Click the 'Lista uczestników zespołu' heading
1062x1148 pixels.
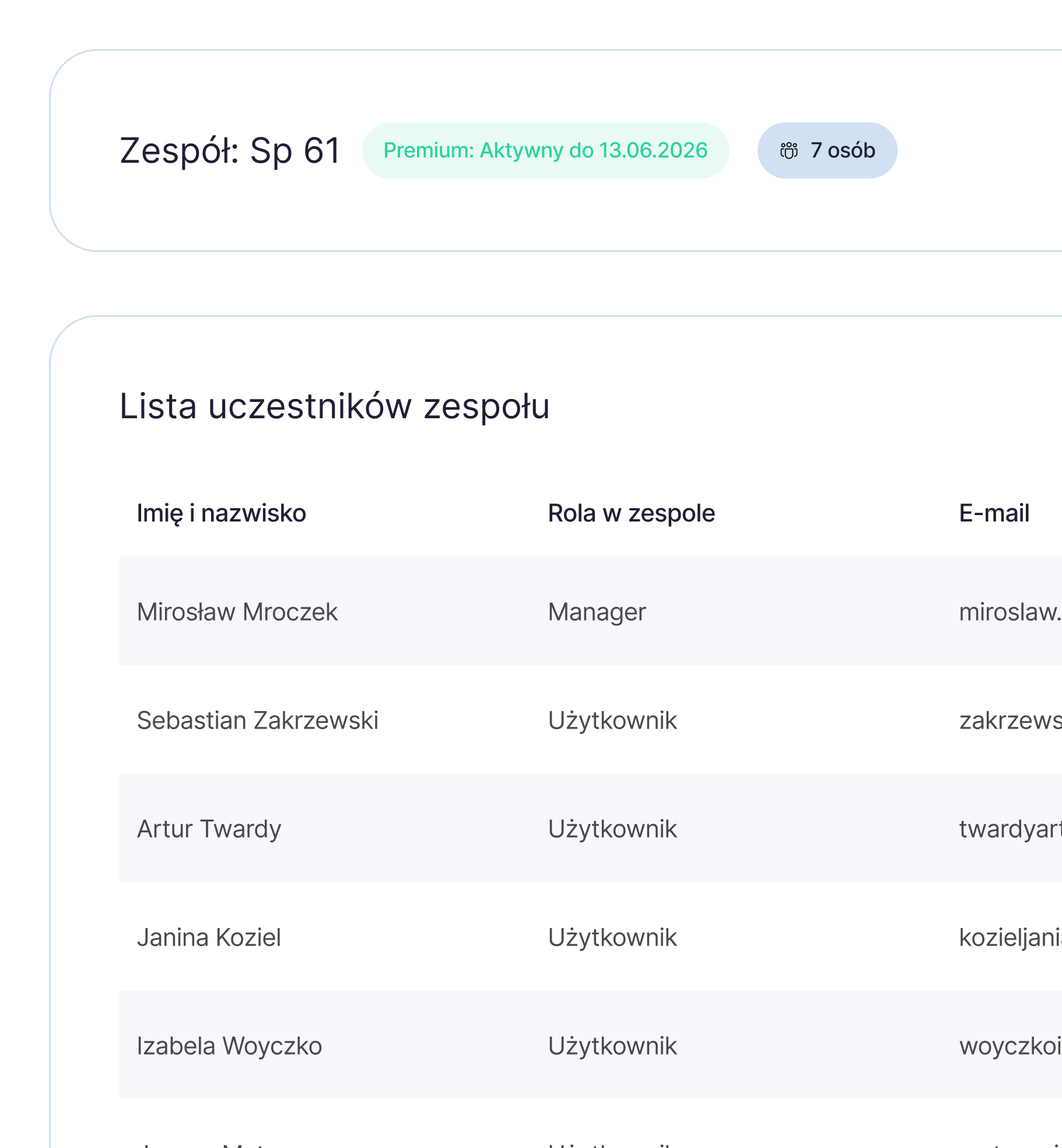334,406
